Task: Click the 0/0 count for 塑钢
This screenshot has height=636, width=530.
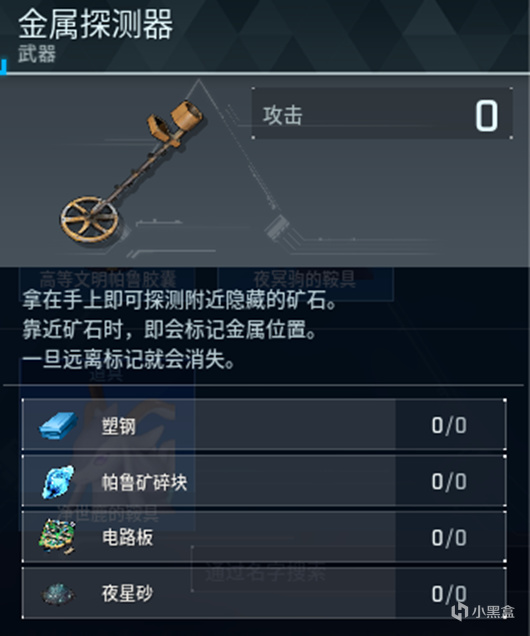Action: (449, 425)
